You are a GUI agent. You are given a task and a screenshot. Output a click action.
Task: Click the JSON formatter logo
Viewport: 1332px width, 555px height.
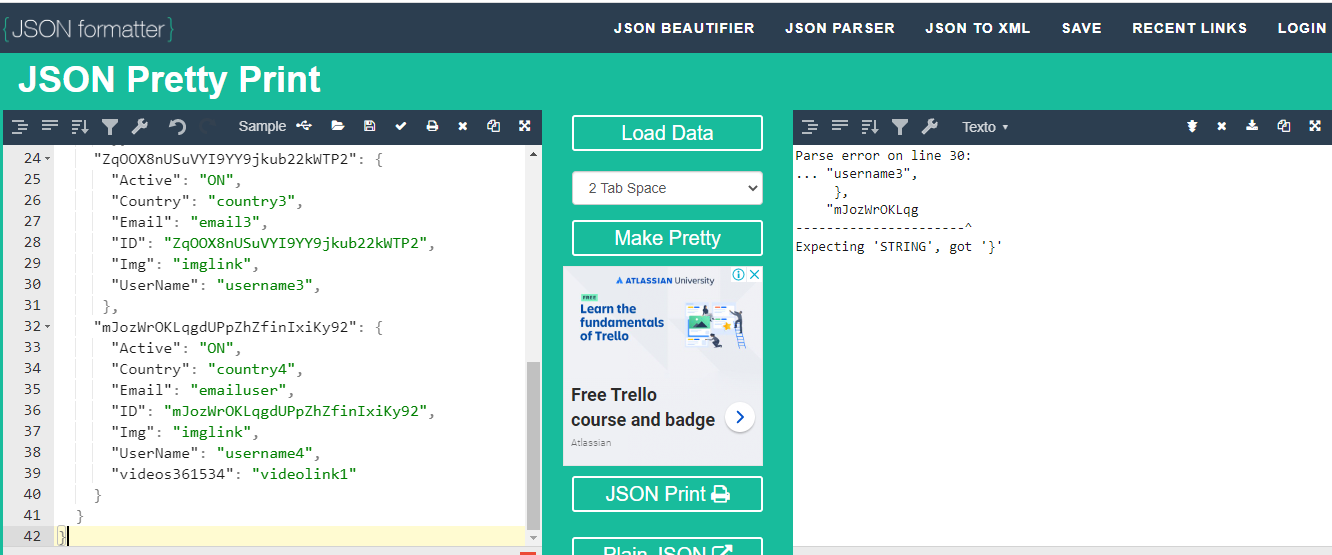tap(88, 29)
